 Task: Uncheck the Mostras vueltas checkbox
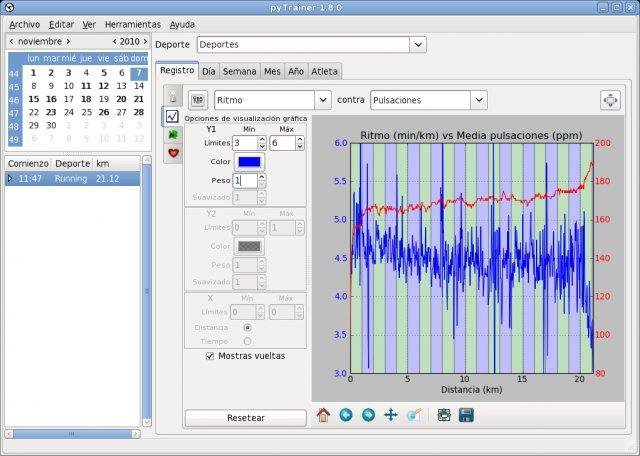pos(210,356)
